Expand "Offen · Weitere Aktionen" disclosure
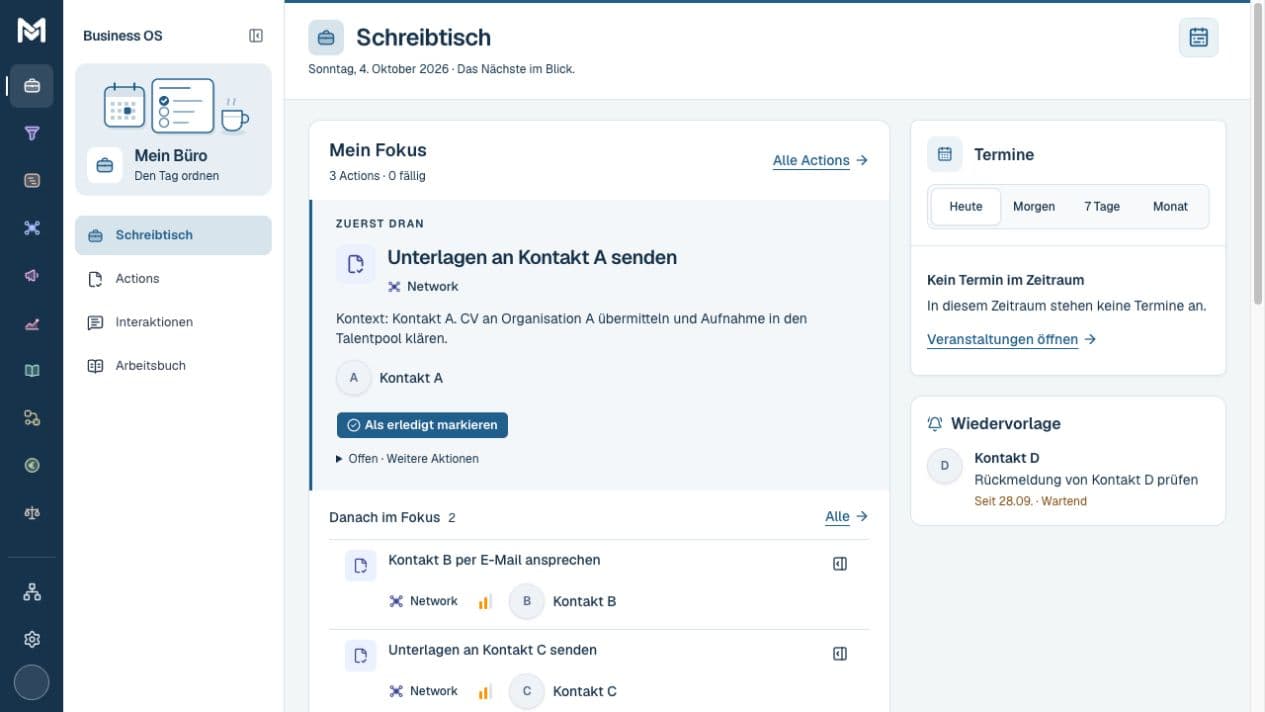Viewport: 1265px width, 712px height. pos(408,459)
